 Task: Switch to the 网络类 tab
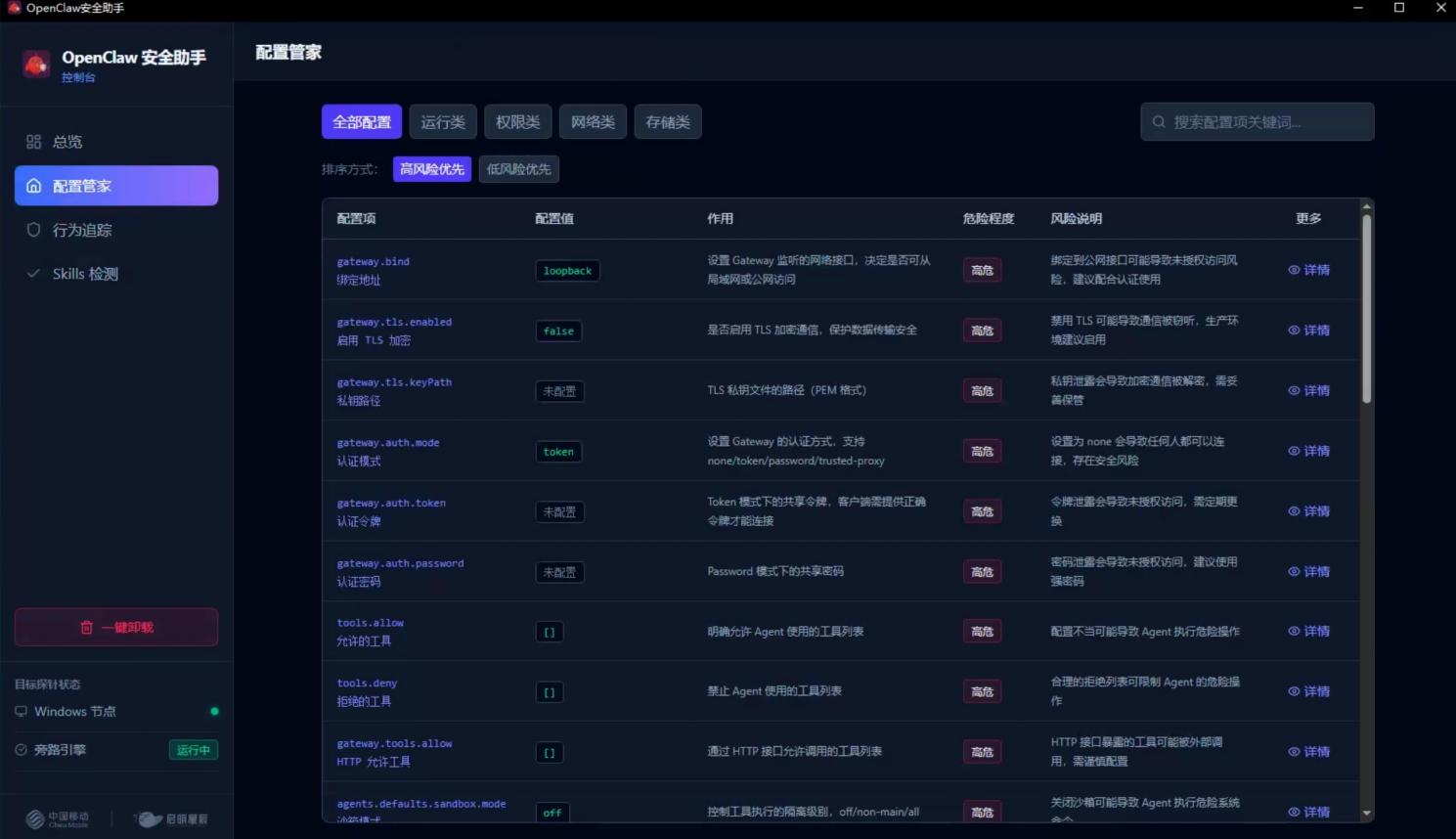593,122
